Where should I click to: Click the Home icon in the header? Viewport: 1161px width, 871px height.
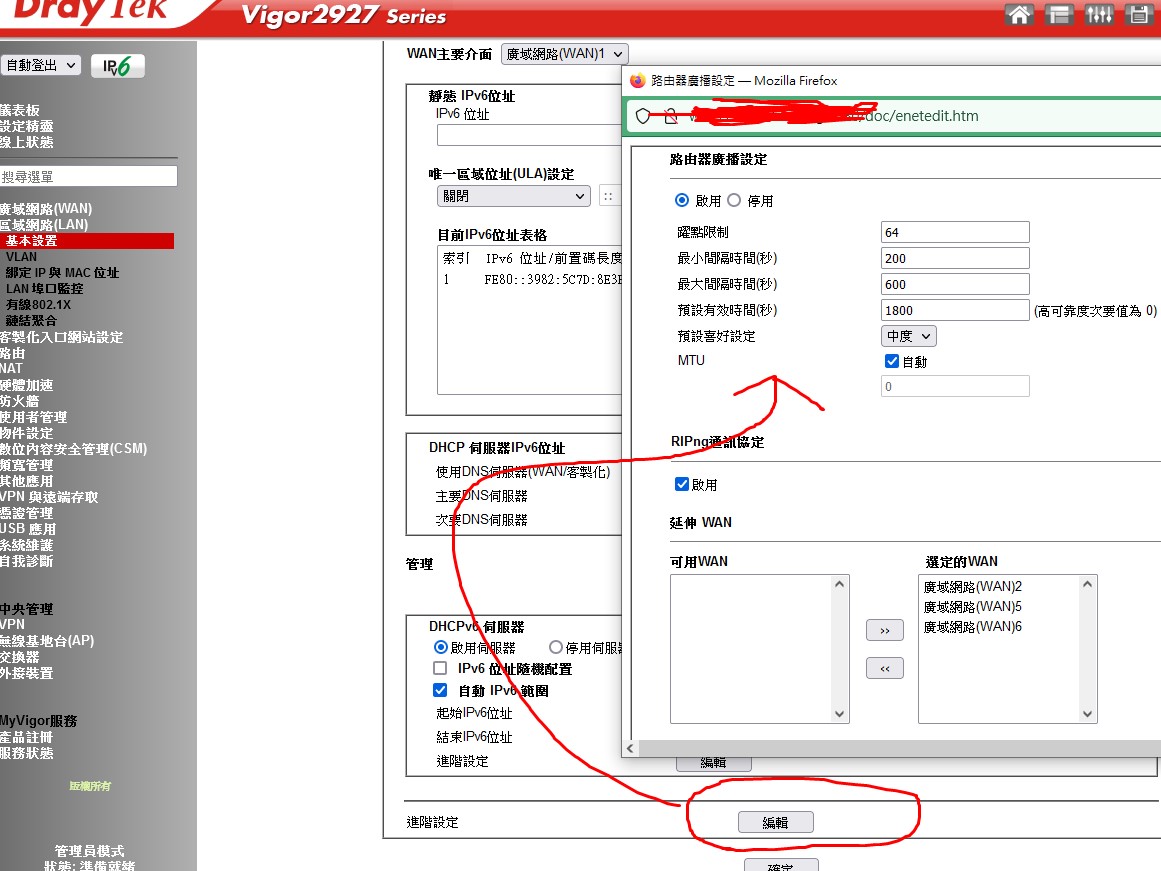[1019, 14]
